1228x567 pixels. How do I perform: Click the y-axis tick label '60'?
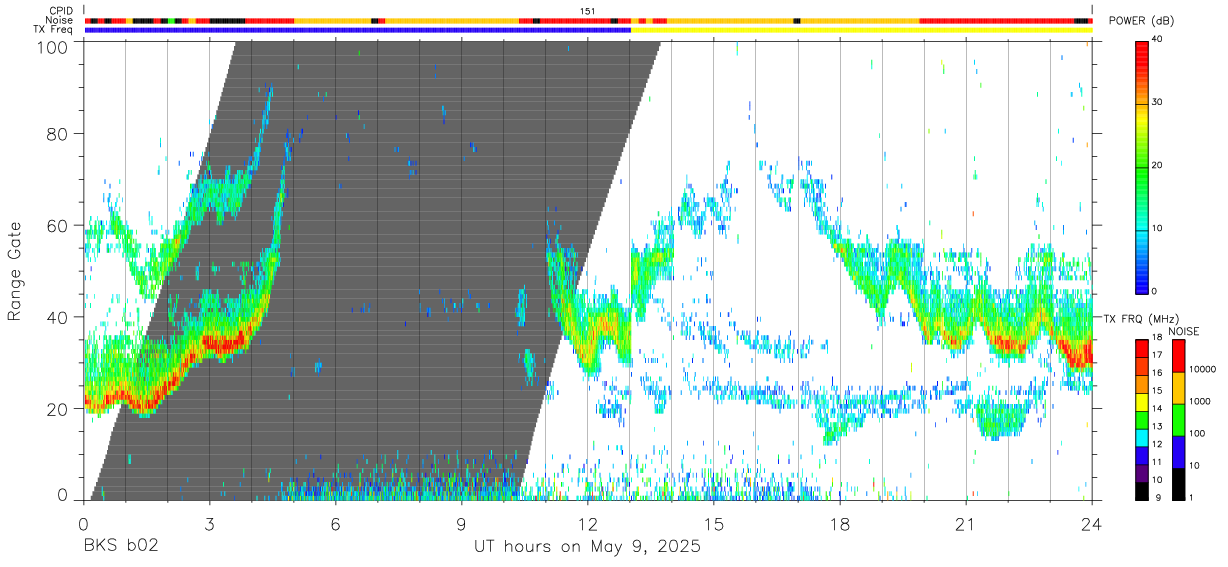(59, 225)
